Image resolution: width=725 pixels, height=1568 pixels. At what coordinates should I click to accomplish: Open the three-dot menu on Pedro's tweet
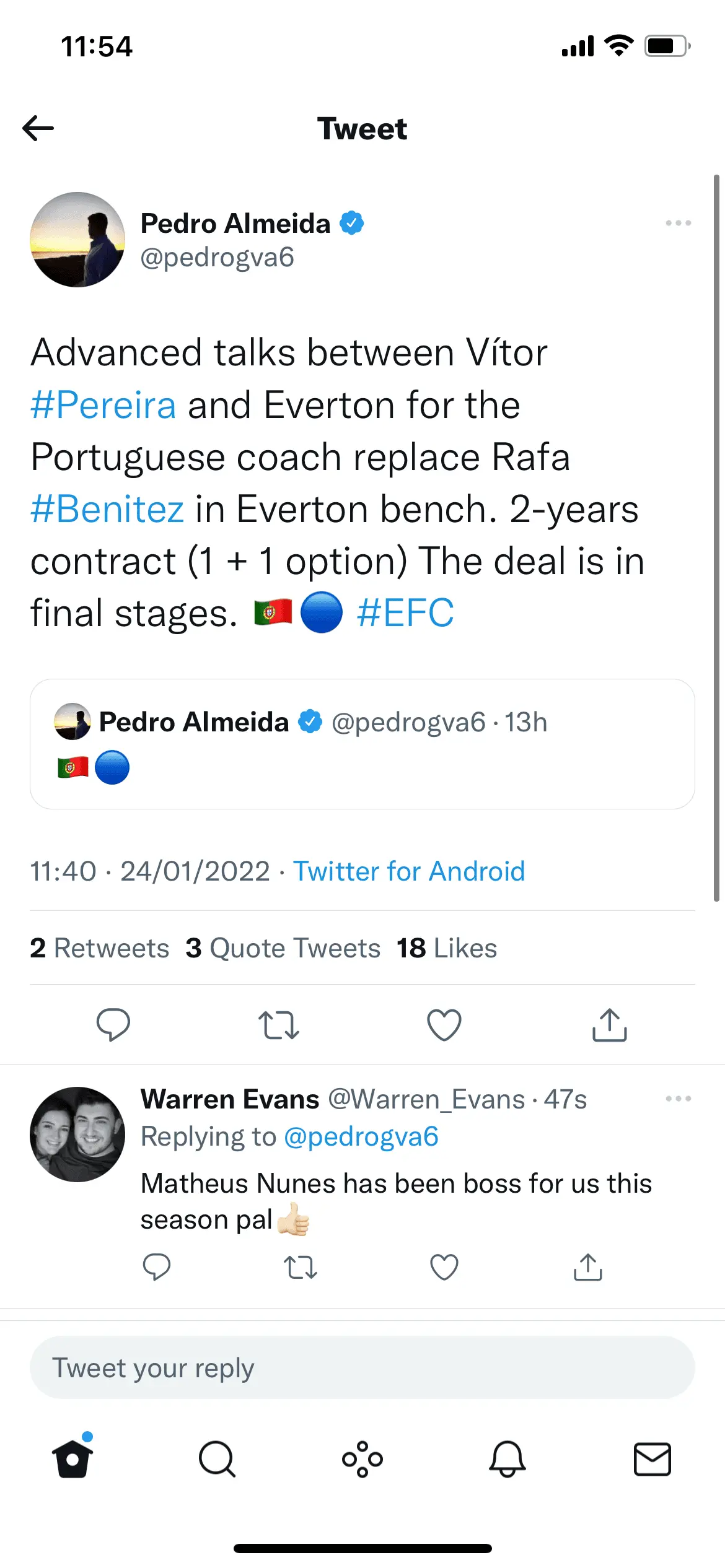pos(678,223)
